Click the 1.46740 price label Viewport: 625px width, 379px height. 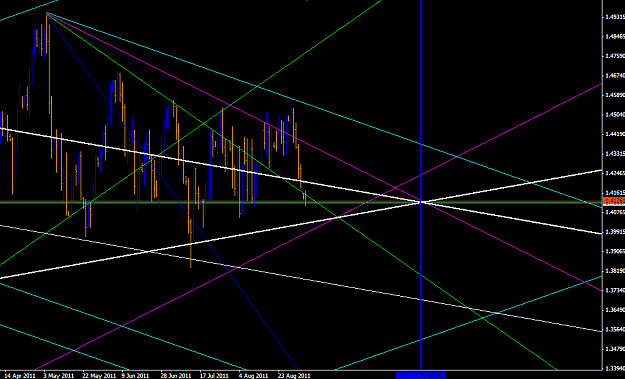pyautogui.click(x=615, y=75)
